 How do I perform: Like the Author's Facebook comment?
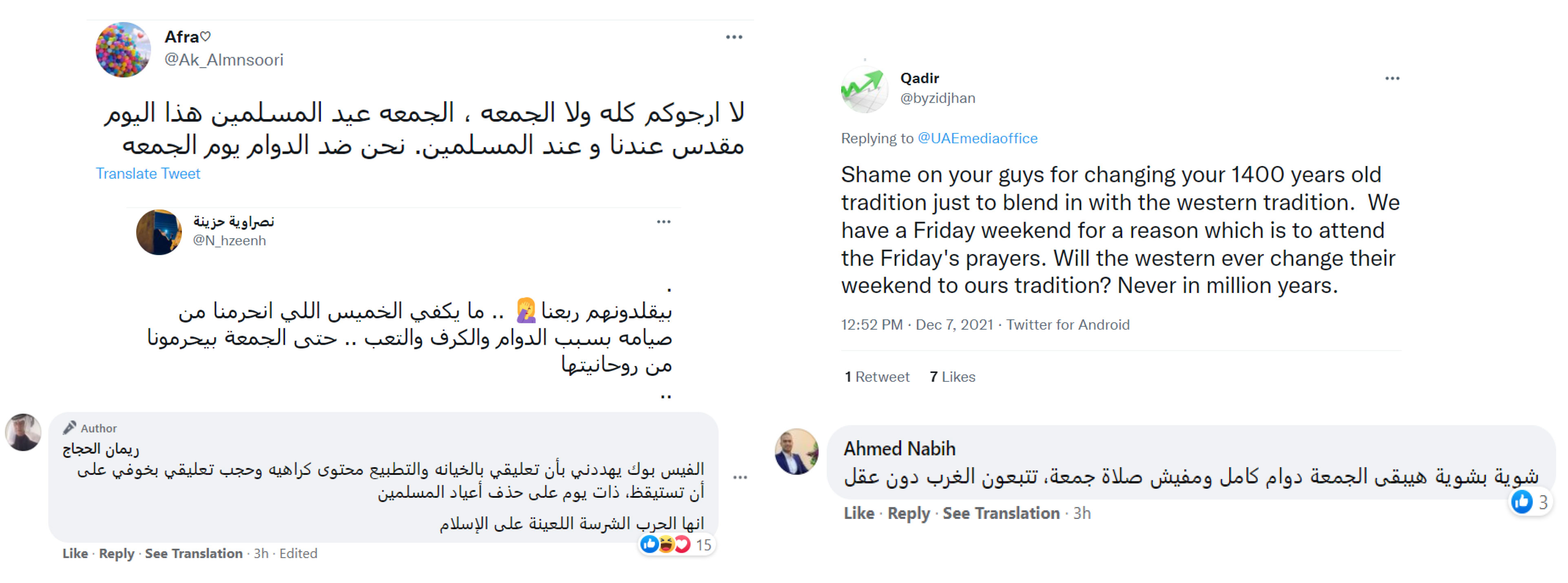(75, 553)
